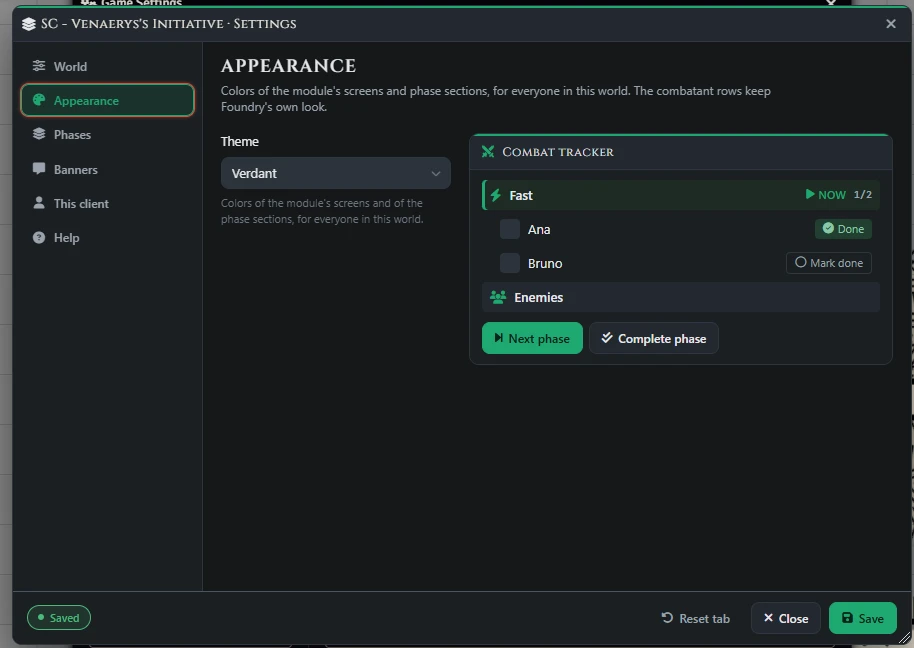Click Reset tab button
This screenshot has height=648, width=914.
pyautogui.click(x=696, y=618)
